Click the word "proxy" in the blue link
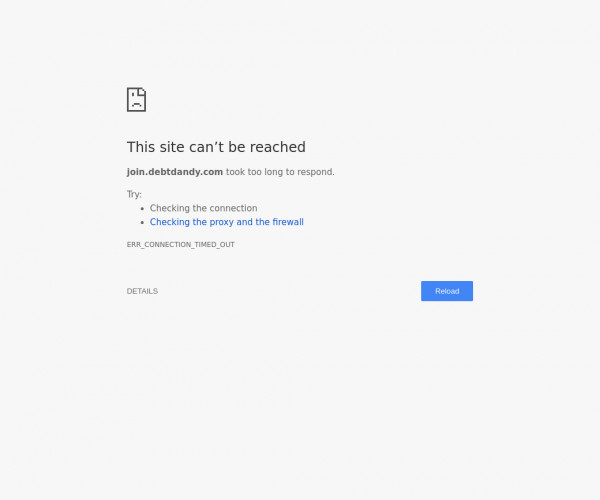The width and height of the screenshot is (600, 500). [222, 222]
